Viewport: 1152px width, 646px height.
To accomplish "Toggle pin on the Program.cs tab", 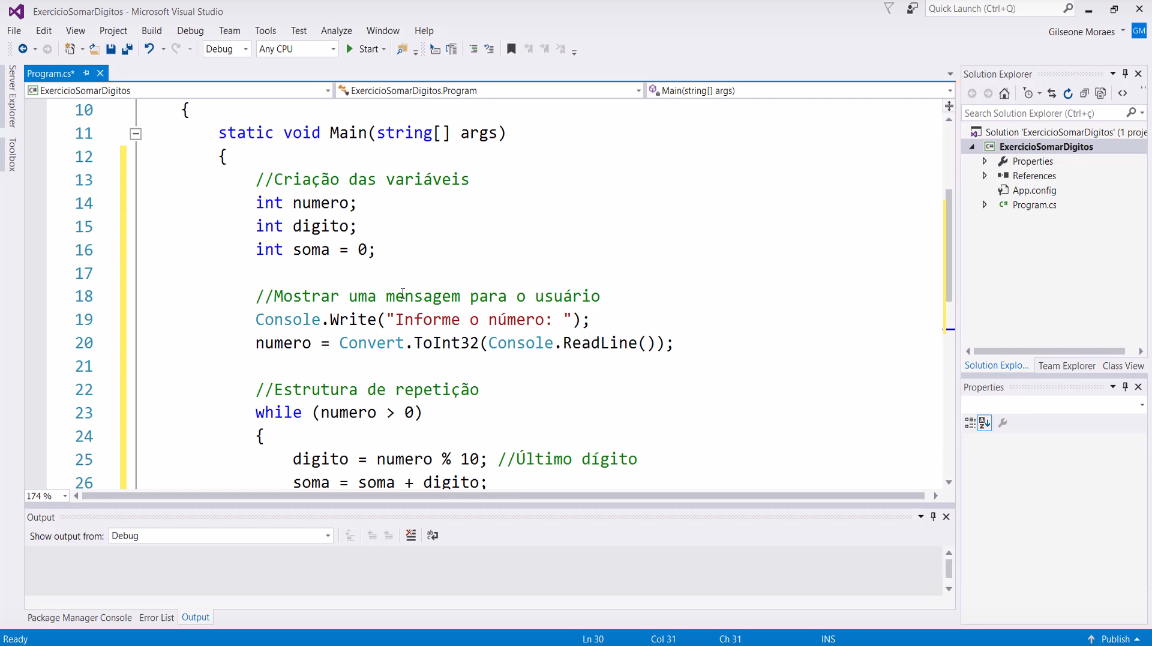I will point(87,73).
